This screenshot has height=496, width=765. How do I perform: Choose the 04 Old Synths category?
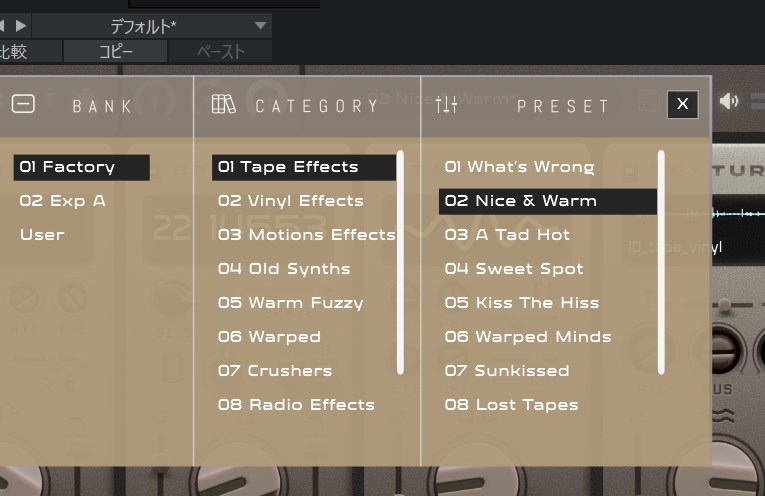(x=284, y=269)
